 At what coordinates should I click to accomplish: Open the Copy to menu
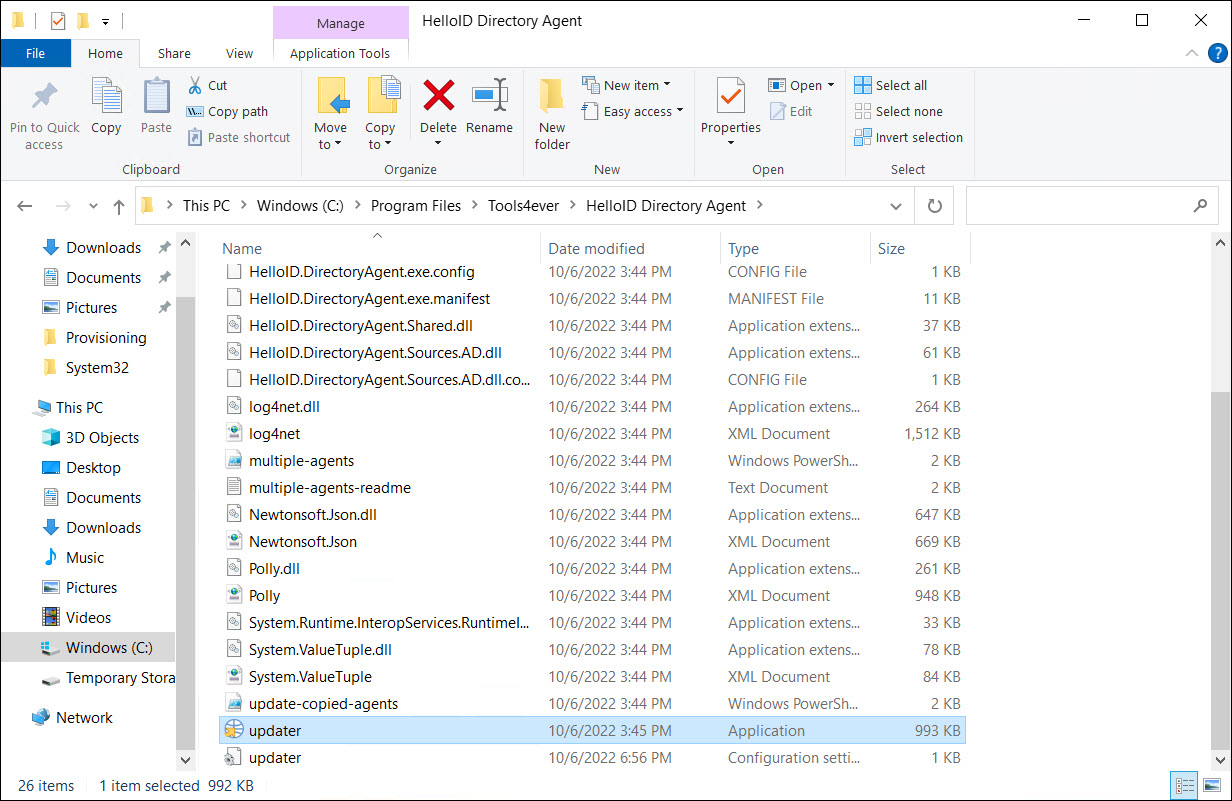point(380,114)
